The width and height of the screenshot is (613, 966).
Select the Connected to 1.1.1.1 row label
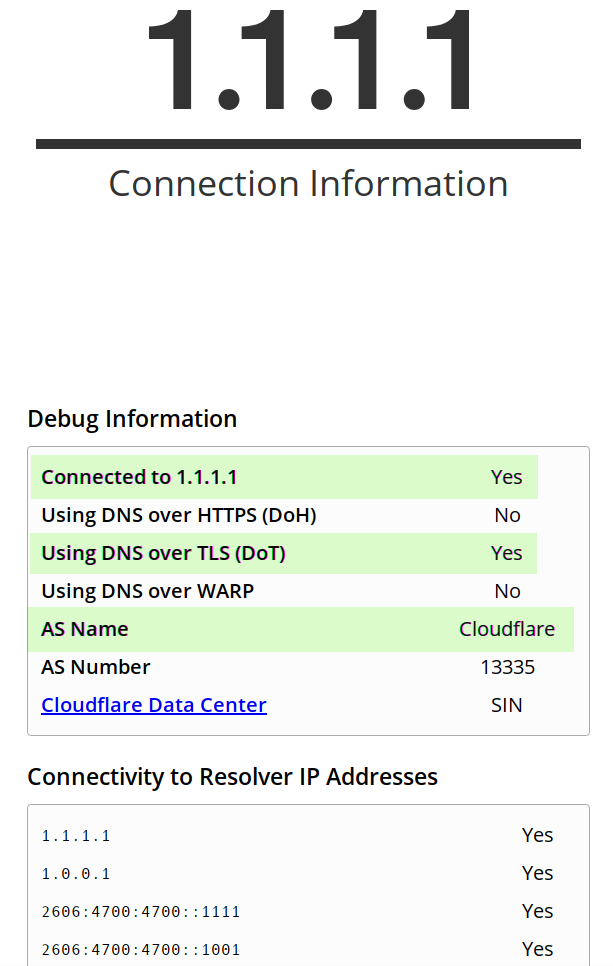(x=139, y=477)
